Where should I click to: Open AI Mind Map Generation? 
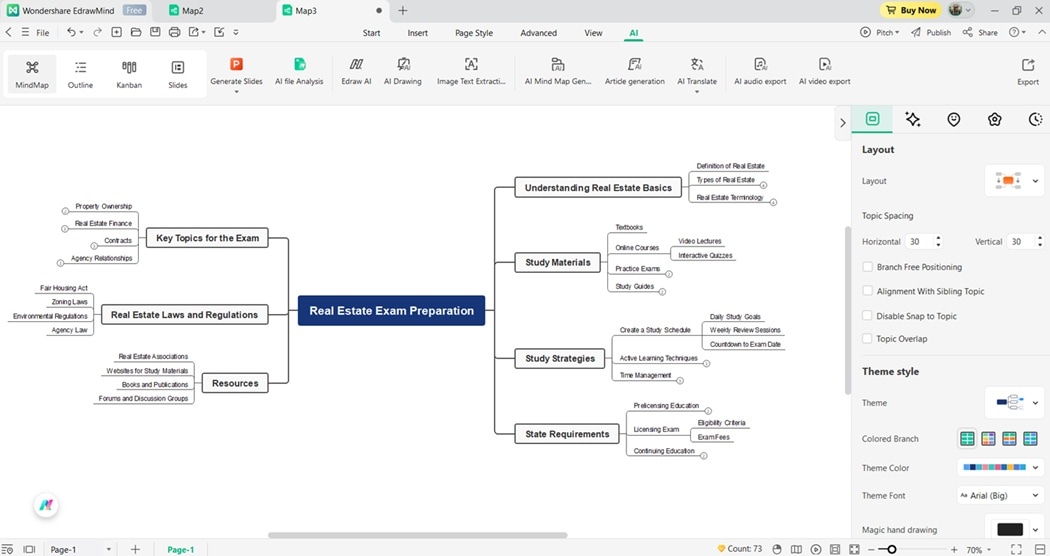pyautogui.click(x=558, y=72)
